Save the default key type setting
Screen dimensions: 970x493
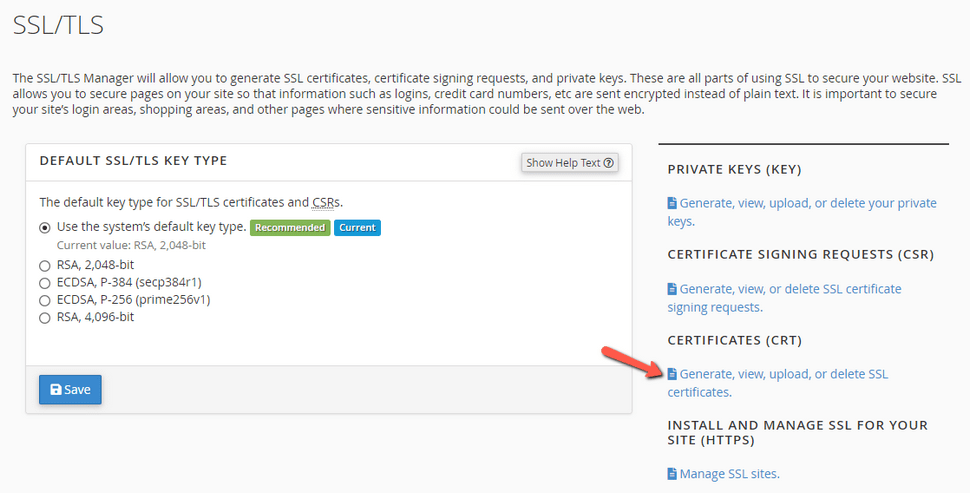click(70, 390)
